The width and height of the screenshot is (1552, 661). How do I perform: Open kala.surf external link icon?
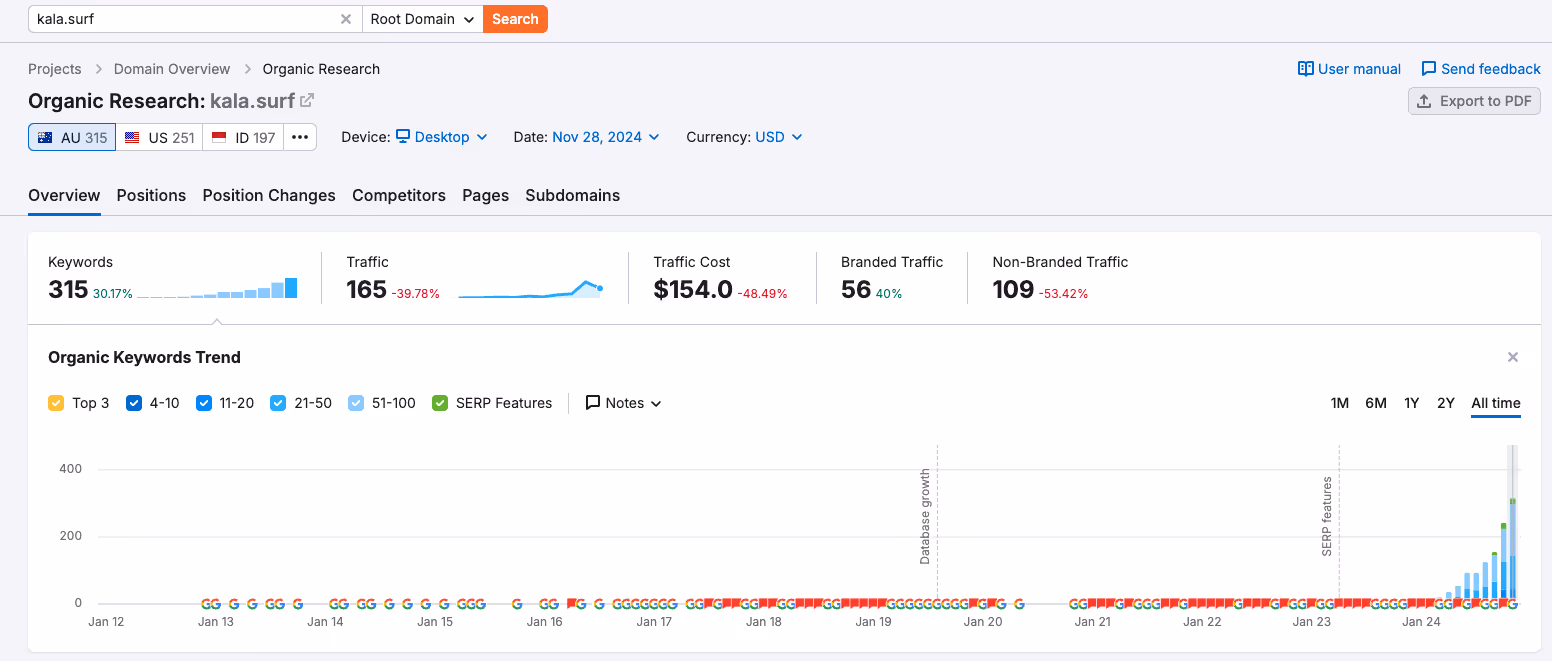307,100
